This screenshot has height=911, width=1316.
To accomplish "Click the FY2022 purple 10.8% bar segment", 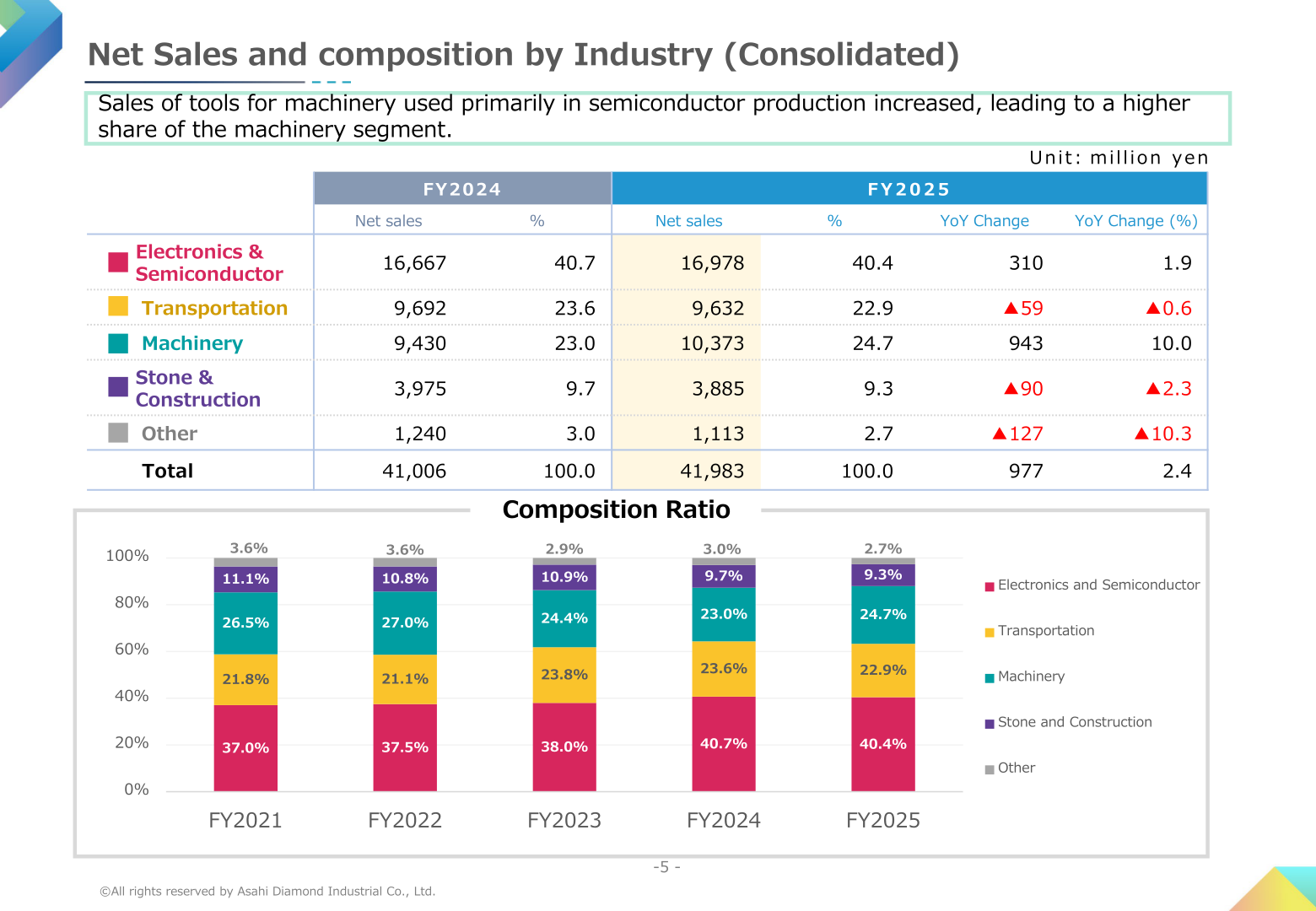I will [405, 579].
